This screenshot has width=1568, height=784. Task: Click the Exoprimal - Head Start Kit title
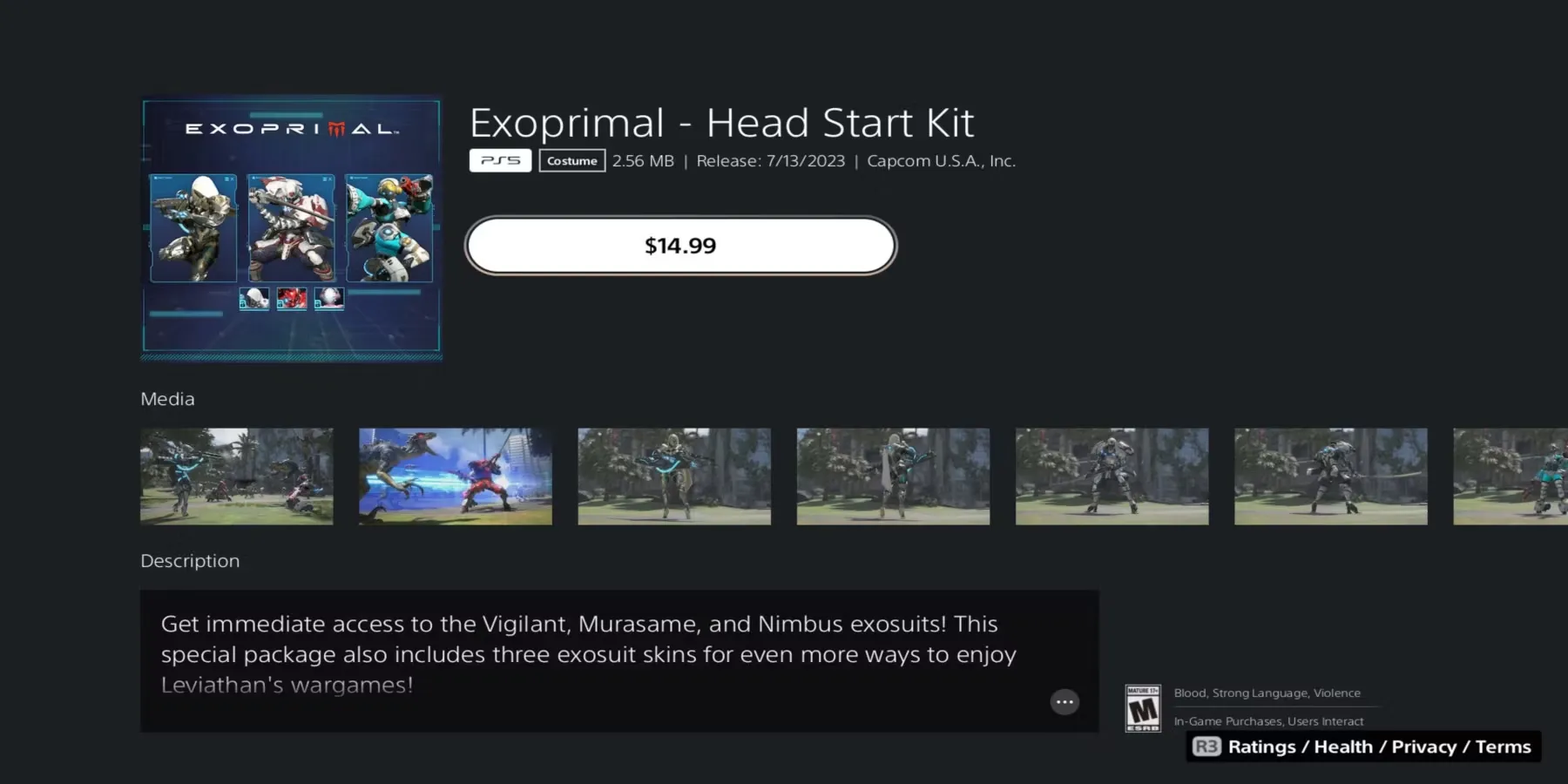click(722, 123)
